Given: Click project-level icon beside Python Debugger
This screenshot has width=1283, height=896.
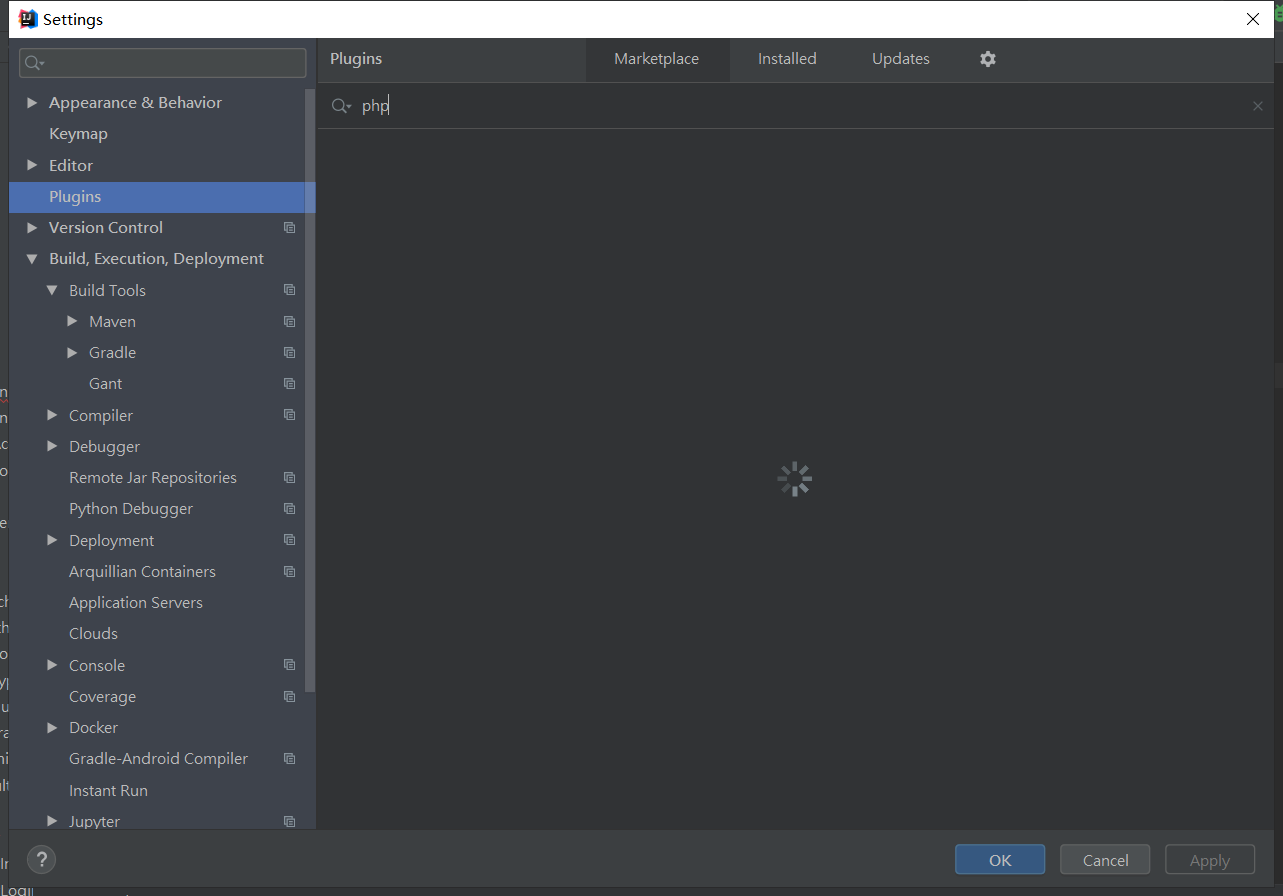Looking at the screenshot, I should [x=289, y=509].
